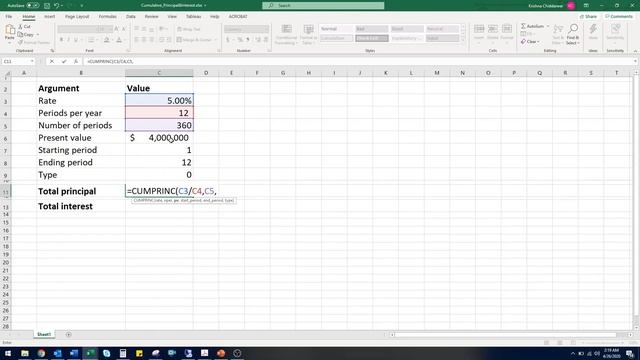Select the Present value cell 4,000,000

tap(159, 138)
